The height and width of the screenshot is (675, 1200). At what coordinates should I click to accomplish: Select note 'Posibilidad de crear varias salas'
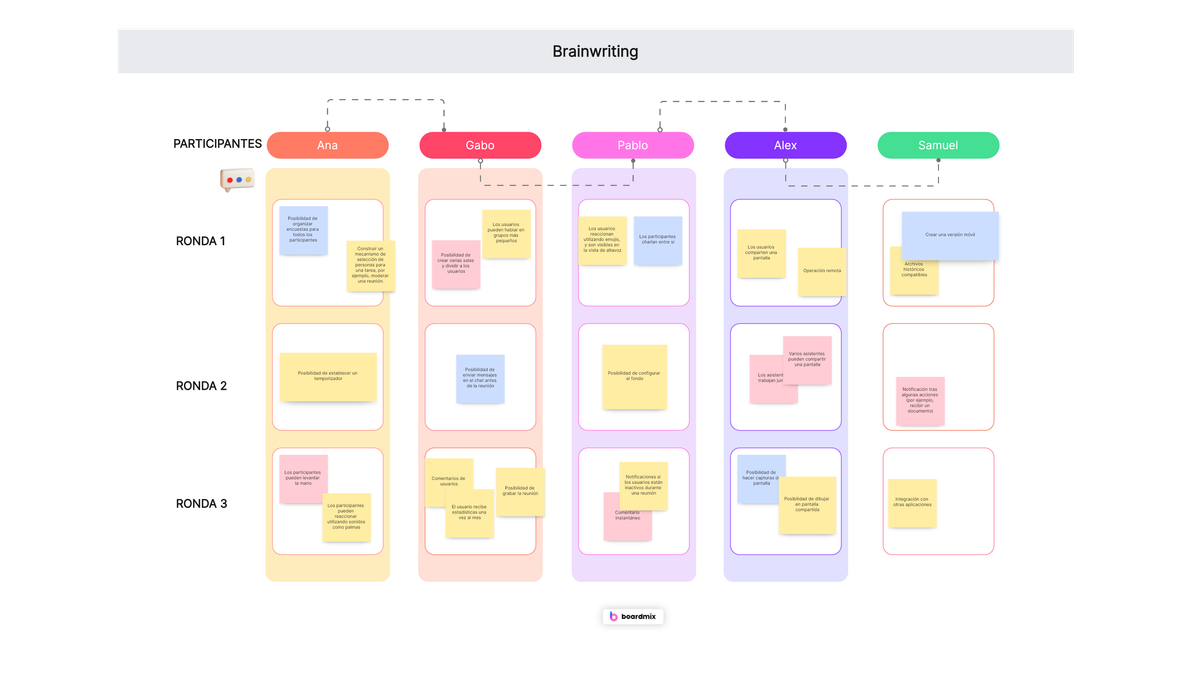[456, 265]
